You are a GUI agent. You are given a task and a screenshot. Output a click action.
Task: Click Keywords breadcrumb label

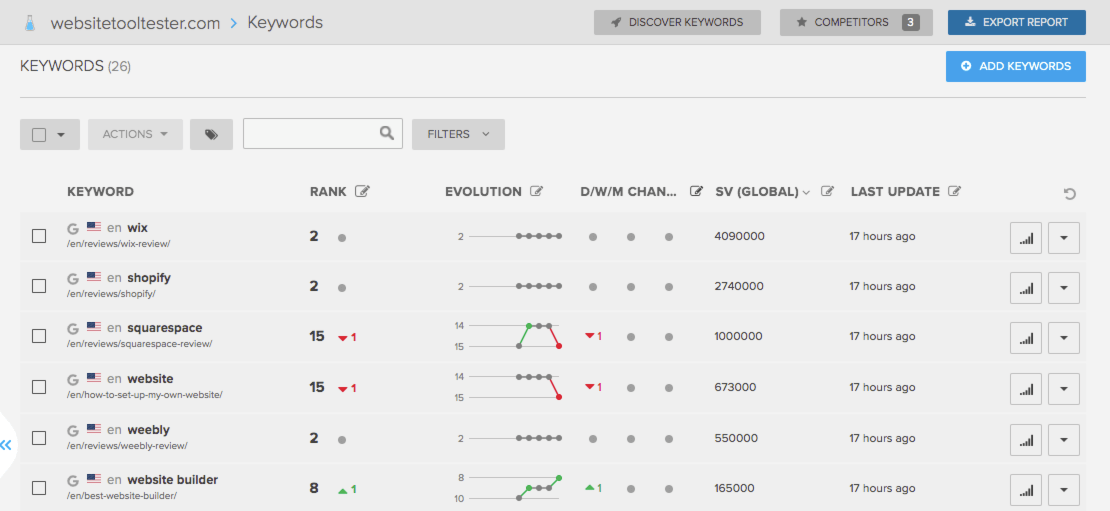pyautogui.click(x=285, y=23)
